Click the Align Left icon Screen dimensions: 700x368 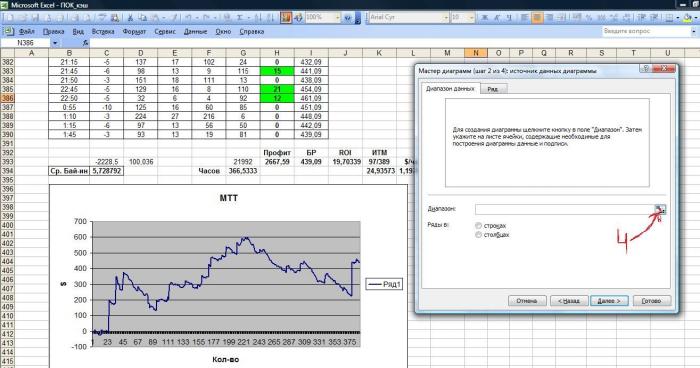pyautogui.click(x=525, y=18)
